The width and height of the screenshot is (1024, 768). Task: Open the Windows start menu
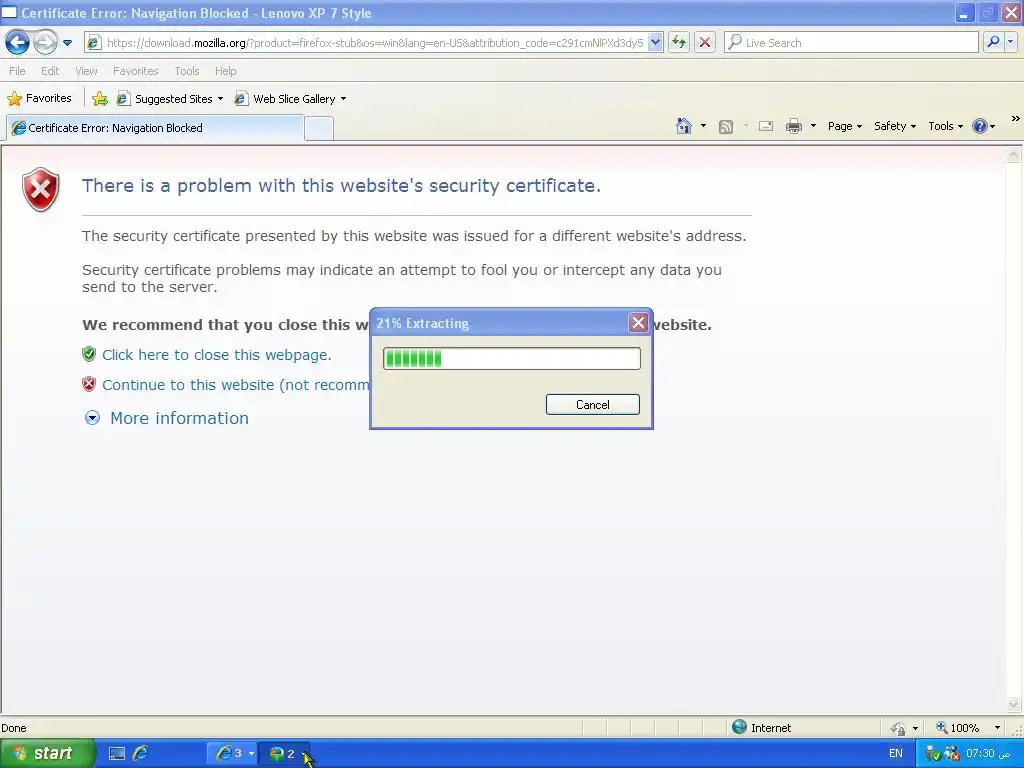pyautogui.click(x=46, y=753)
